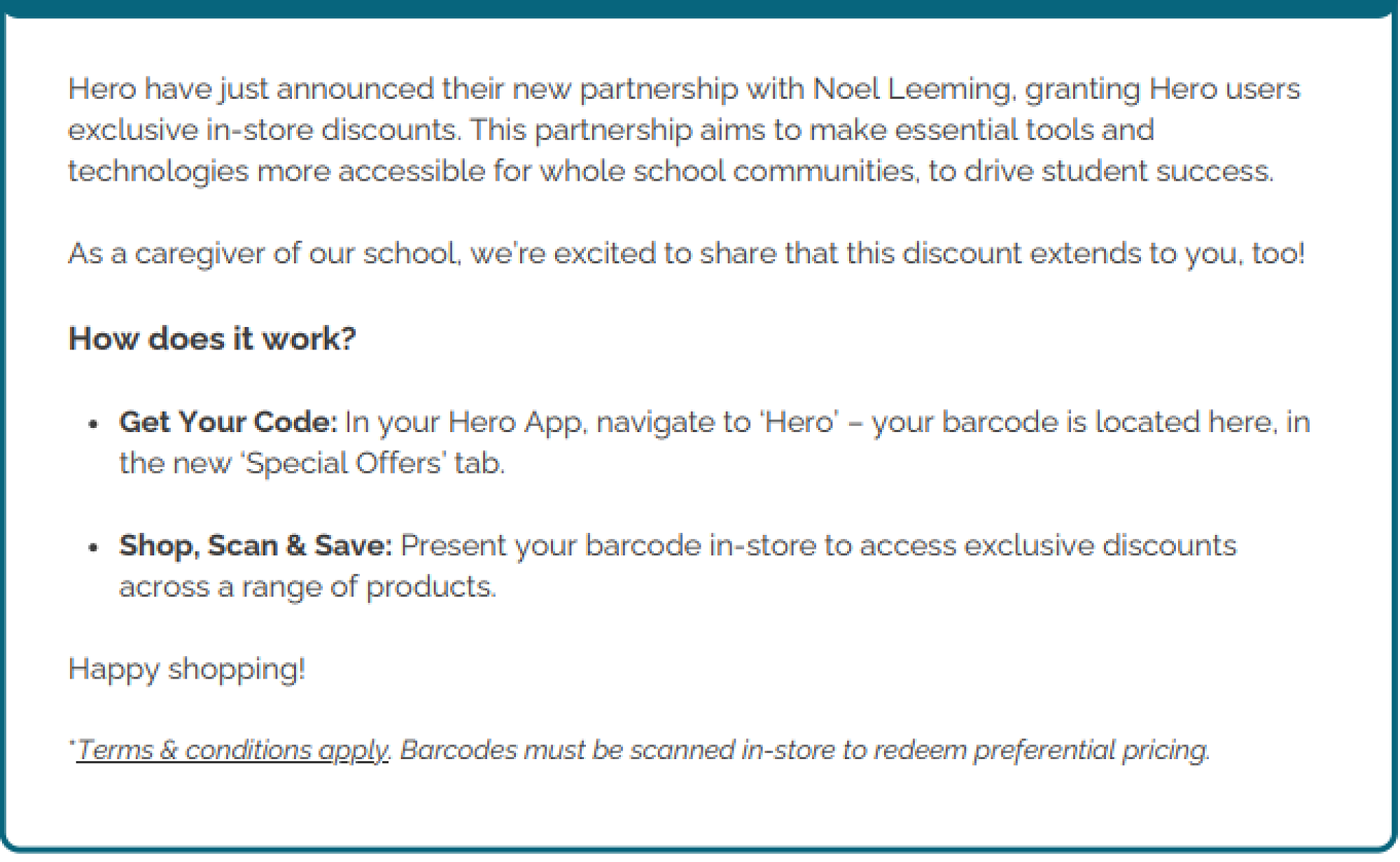Viewport: 1400px width, 862px height.
Task: Click the 'As a caregiver of our school' sentence
Action: (264, 253)
